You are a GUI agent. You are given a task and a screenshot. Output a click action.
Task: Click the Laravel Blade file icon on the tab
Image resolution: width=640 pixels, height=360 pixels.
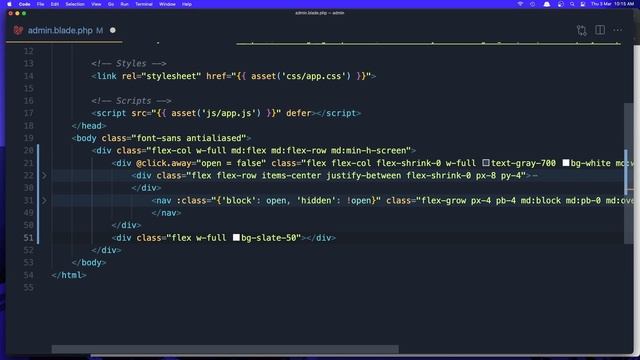[x=18, y=30]
